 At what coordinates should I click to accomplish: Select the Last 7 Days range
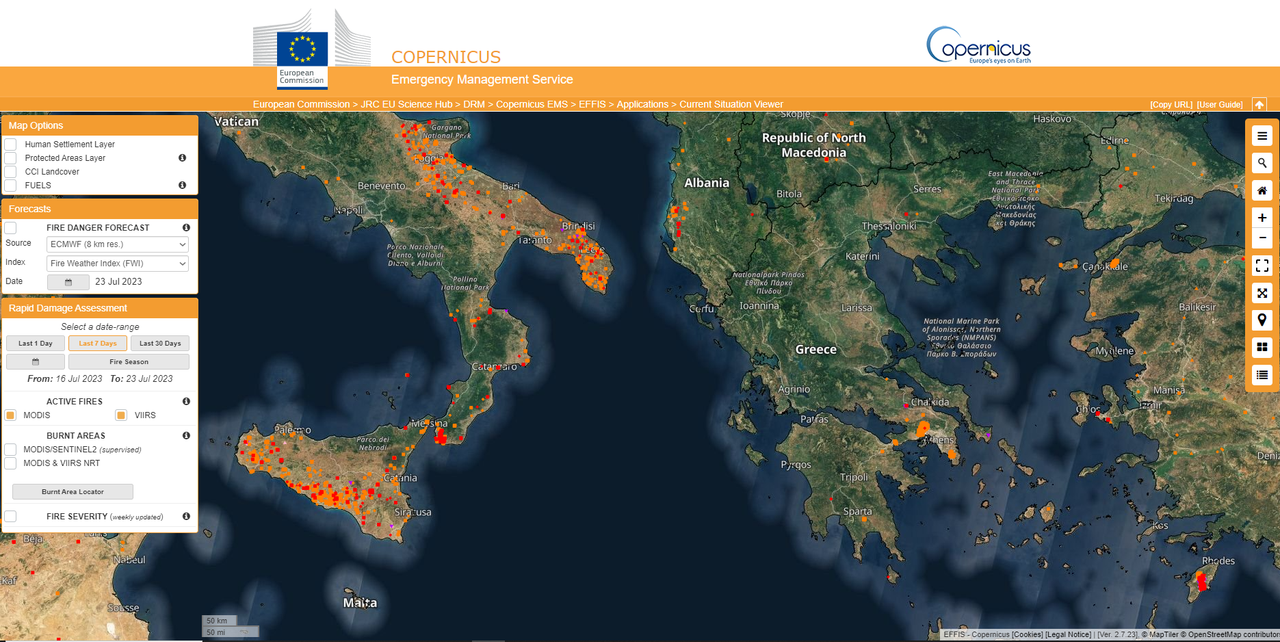98,343
